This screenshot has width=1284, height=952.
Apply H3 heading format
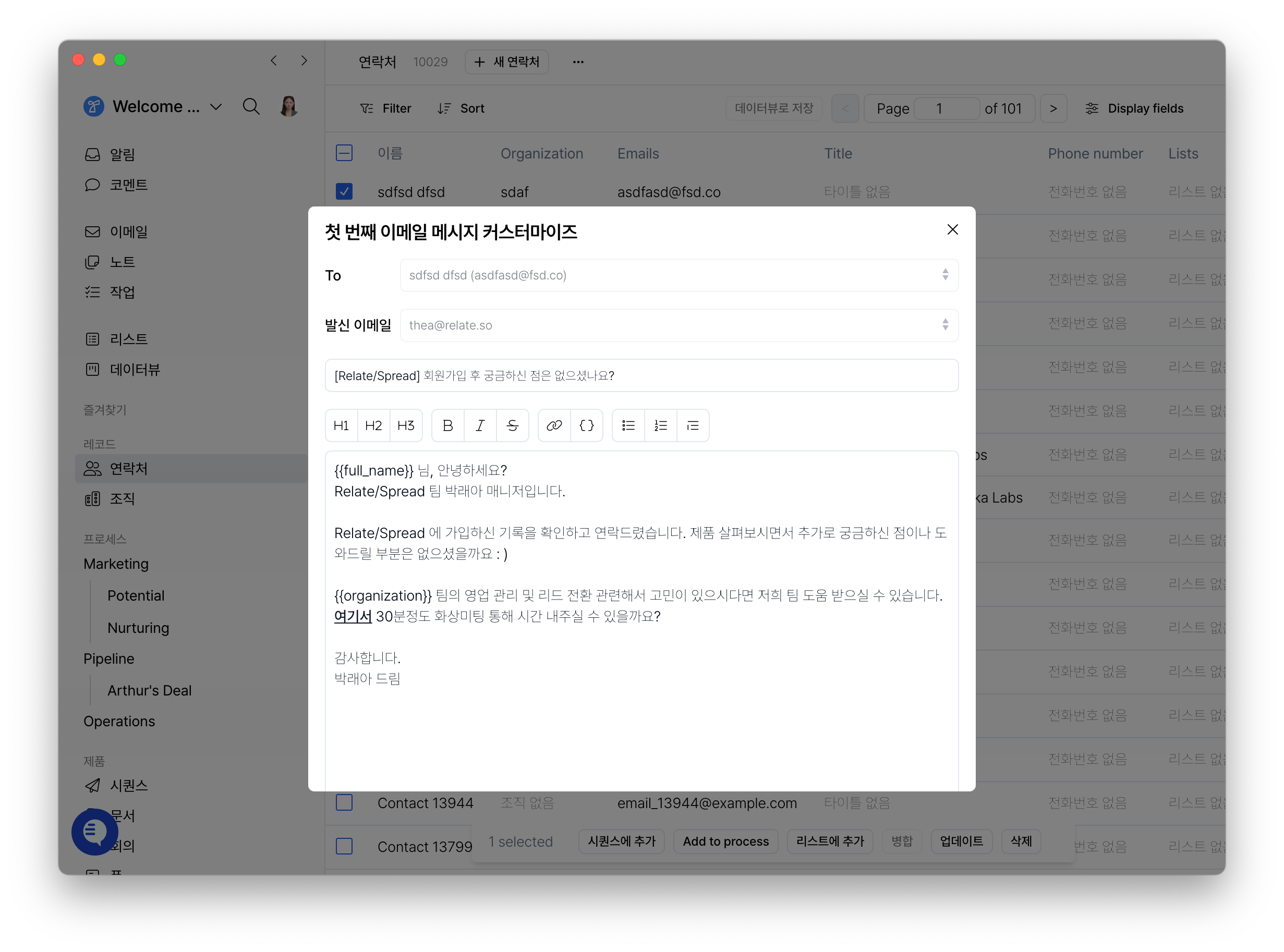[x=406, y=425]
